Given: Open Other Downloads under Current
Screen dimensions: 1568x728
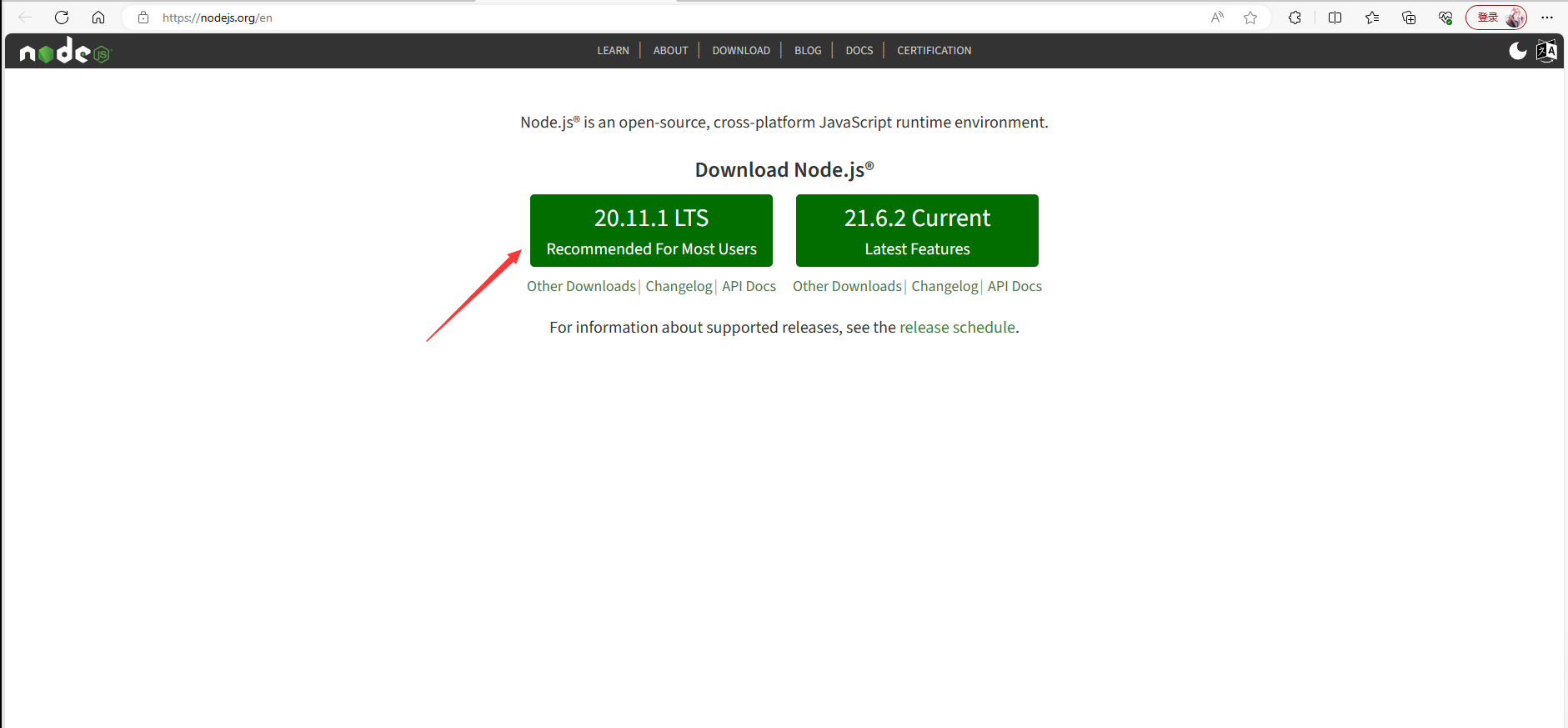Looking at the screenshot, I should (x=847, y=286).
